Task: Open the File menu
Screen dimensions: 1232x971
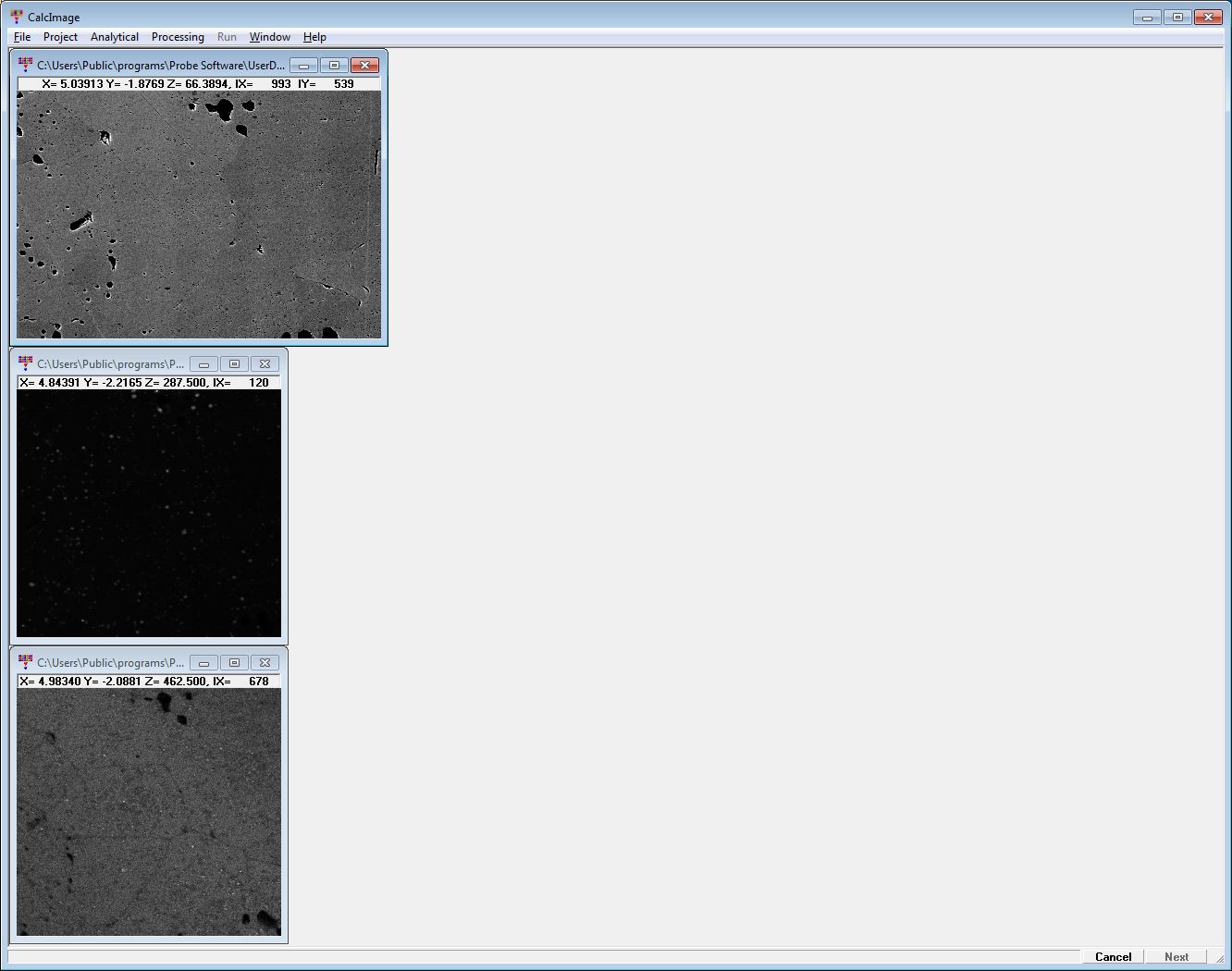Action: [22, 37]
